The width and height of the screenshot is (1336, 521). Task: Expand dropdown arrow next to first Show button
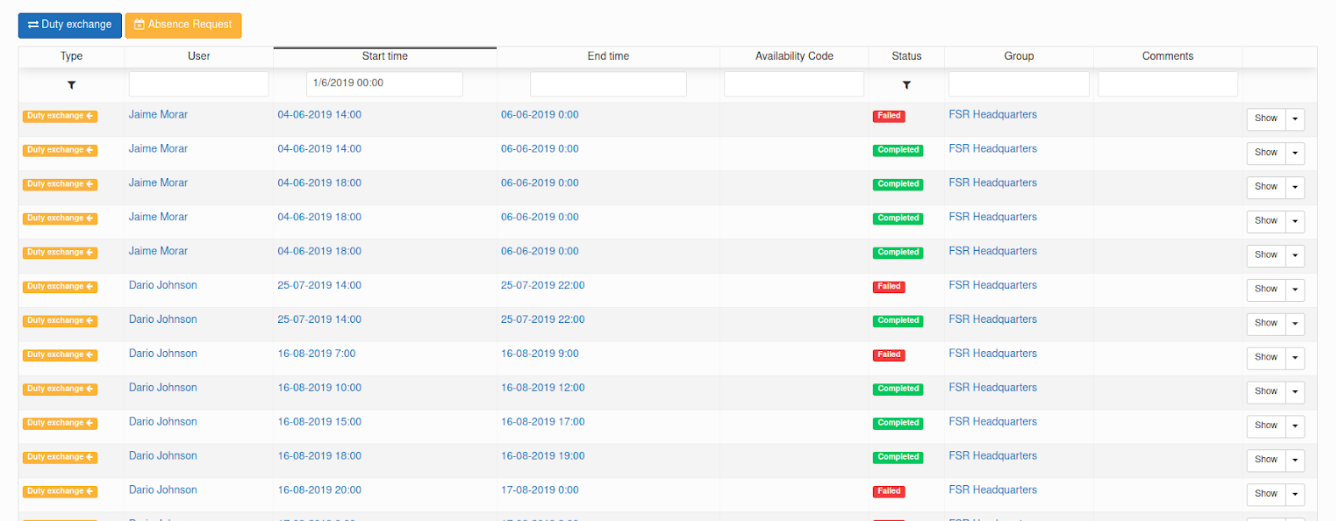[1295, 119]
